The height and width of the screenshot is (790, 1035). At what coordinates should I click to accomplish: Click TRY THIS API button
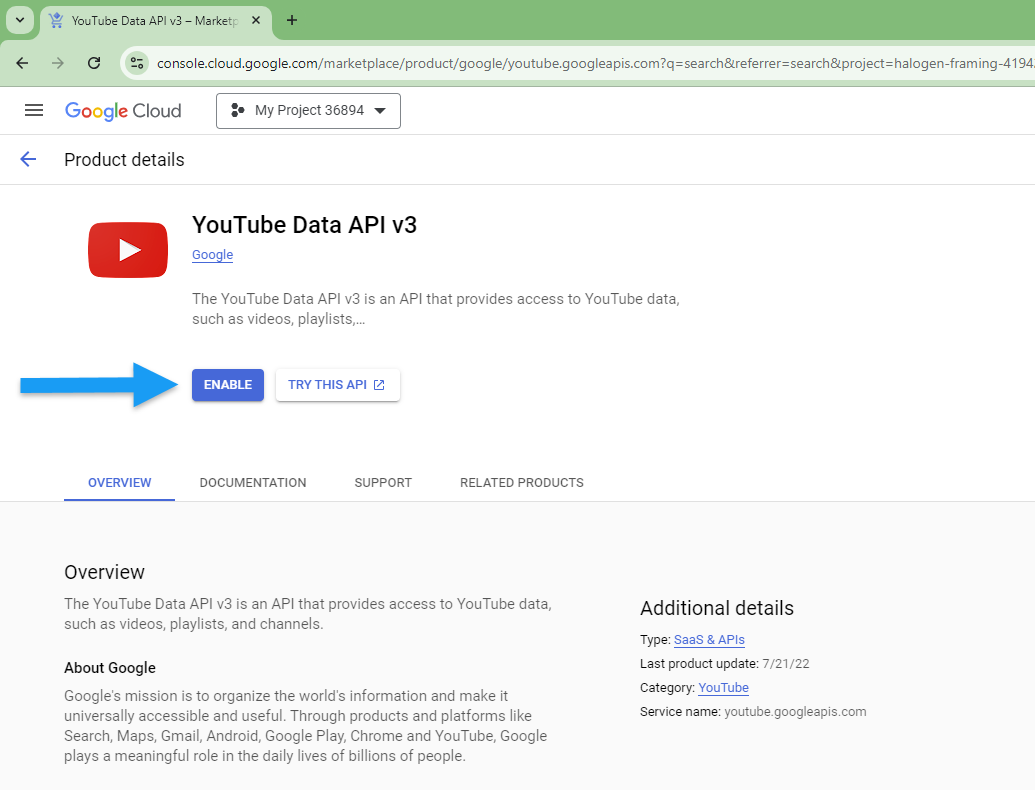click(337, 385)
